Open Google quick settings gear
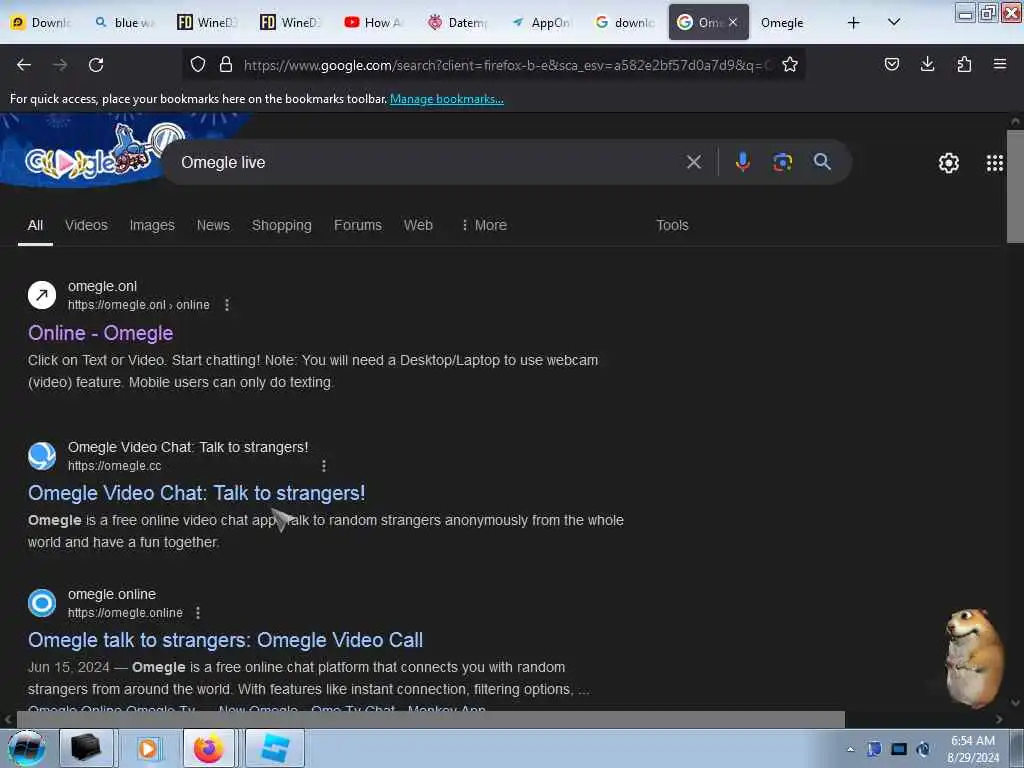1024x768 pixels. point(948,163)
